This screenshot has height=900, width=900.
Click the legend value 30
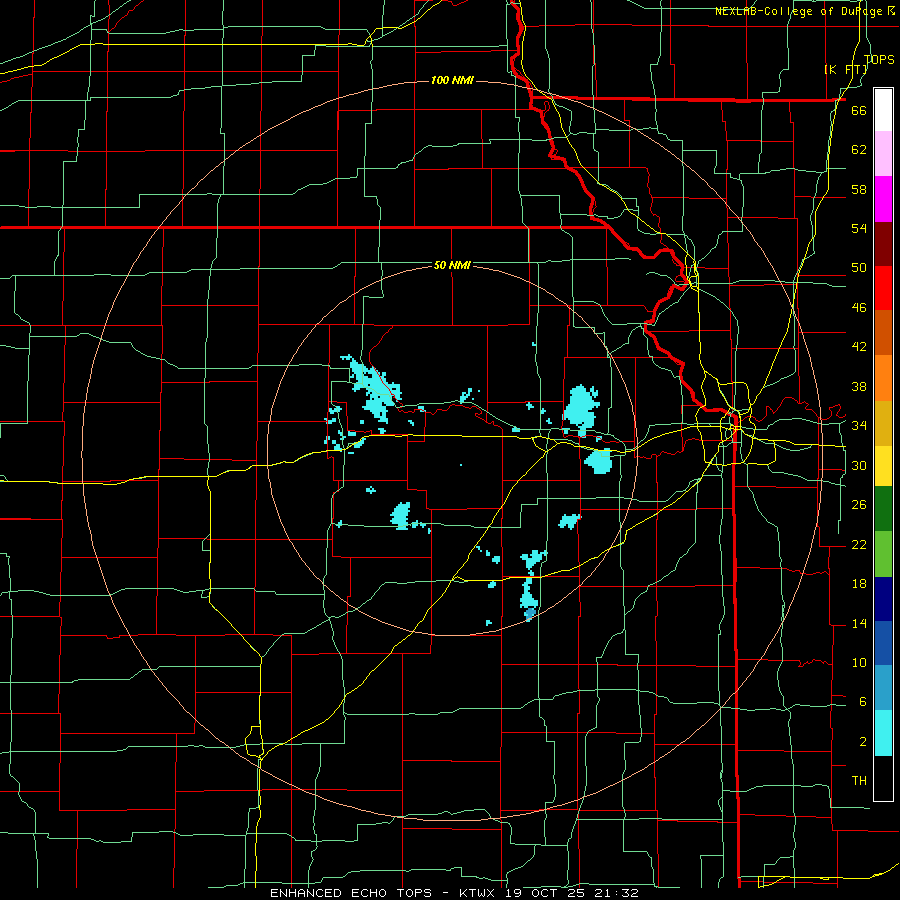click(x=859, y=465)
